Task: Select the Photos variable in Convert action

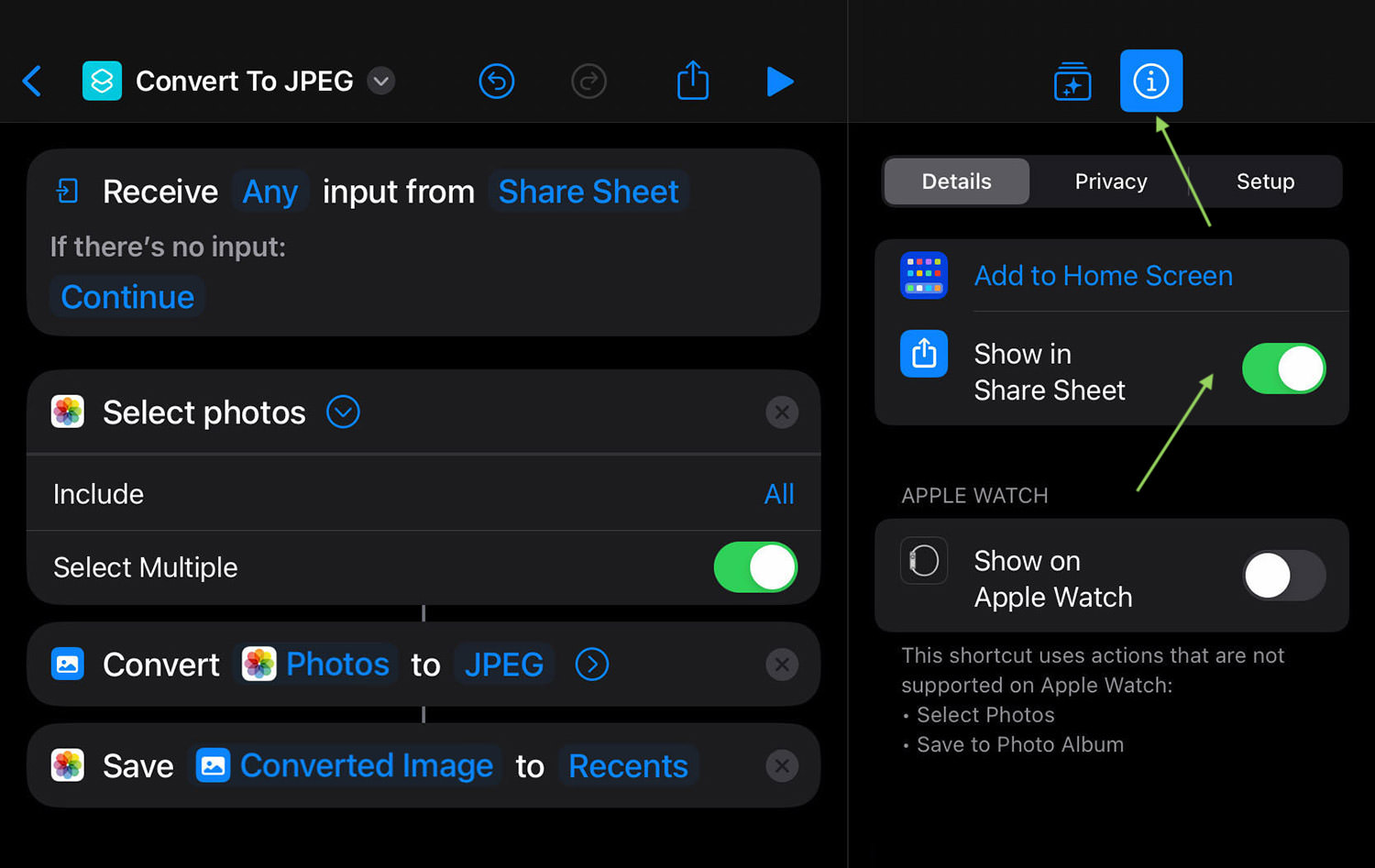Action: (x=316, y=665)
